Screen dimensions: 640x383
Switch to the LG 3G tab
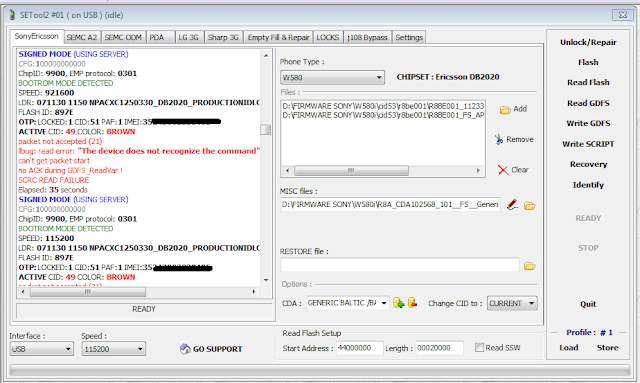pos(189,37)
